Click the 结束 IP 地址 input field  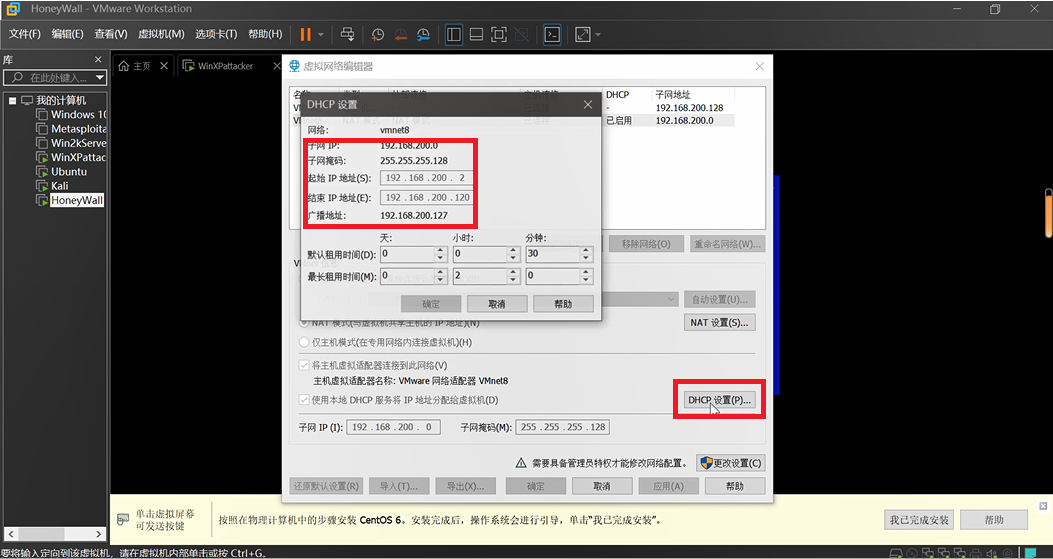click(427, 198)
